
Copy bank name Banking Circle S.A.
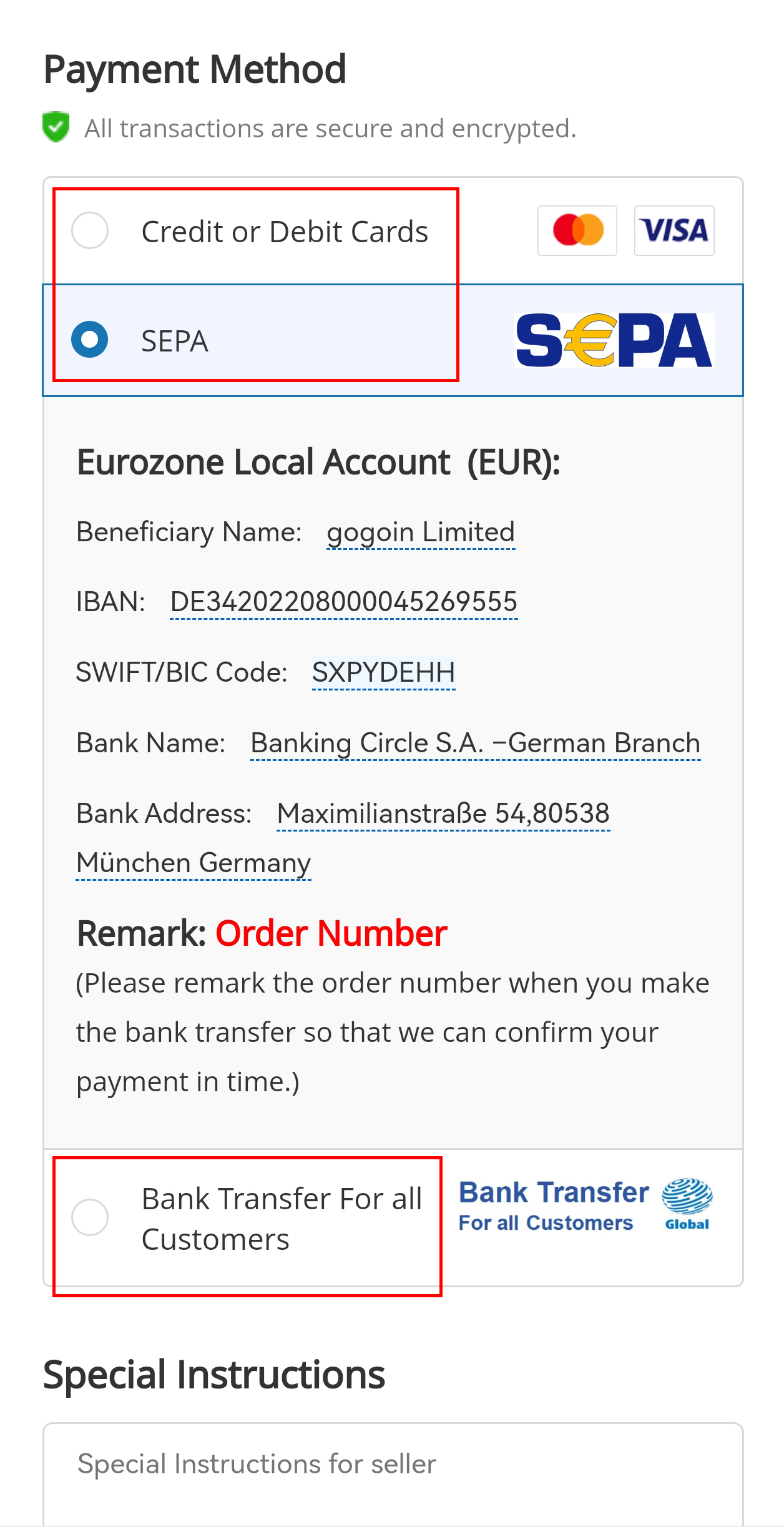475,743
